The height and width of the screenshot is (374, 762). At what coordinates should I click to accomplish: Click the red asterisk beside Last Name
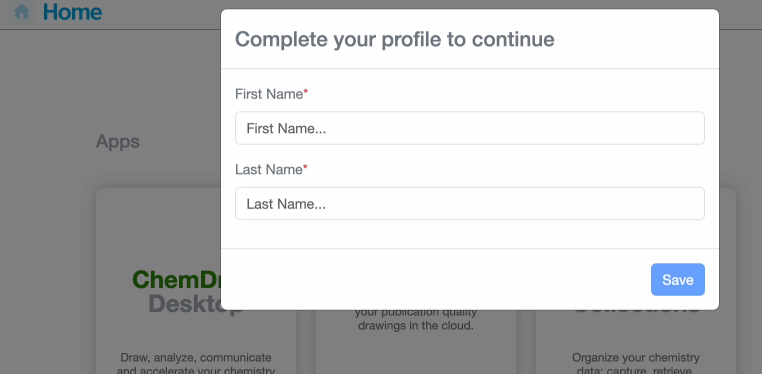point(306,168)
